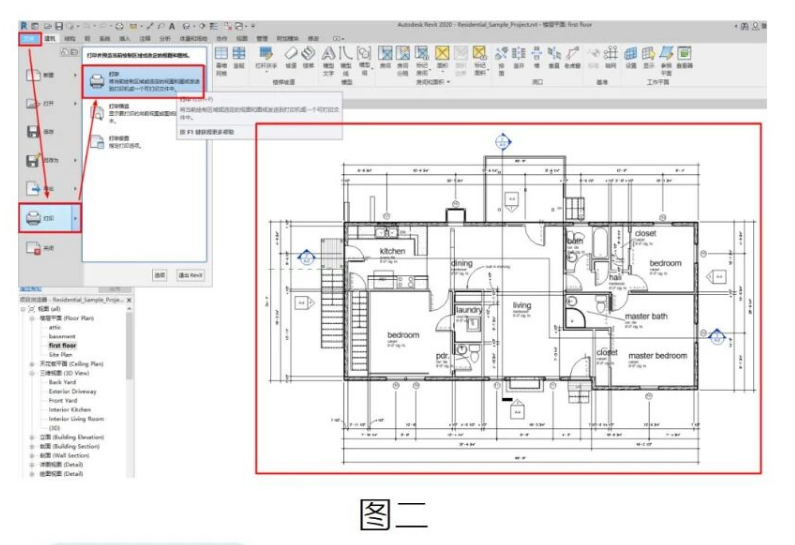
Task: Open the work plane Viewer
Action: coord(684,57)
